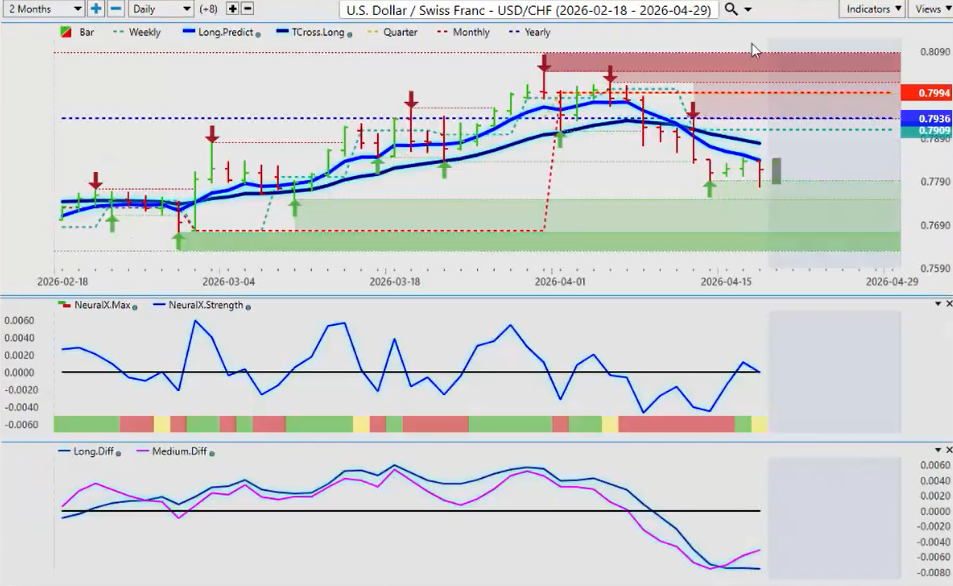Screen dimensions: 953x586
Task: Toggle the Yearly legend entry
Action: [536, 32]
